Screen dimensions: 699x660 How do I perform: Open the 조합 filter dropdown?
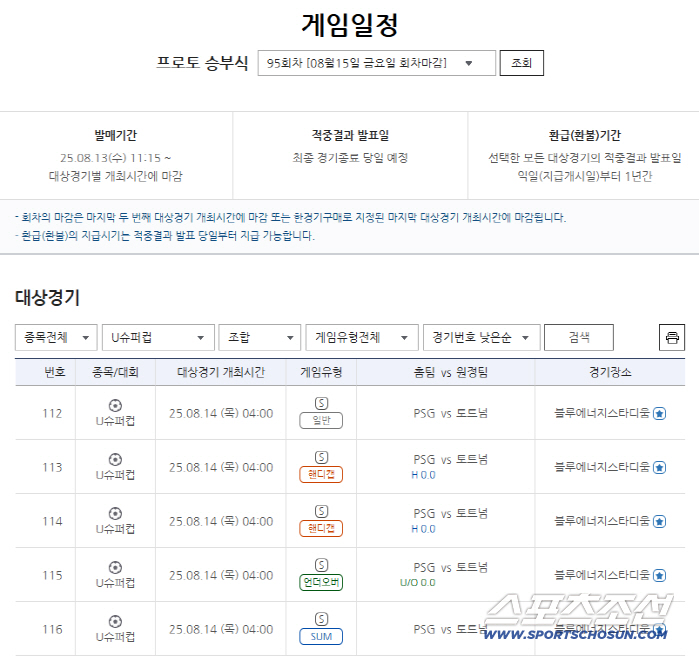[x=260, y=338]
